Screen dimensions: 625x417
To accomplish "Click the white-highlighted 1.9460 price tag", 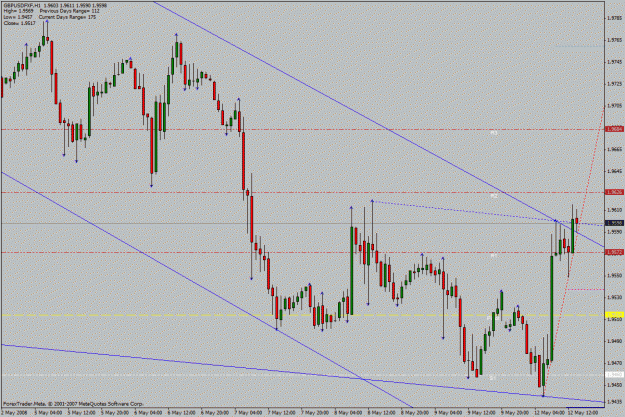I will pyautogui.click(x=614, y=374).
